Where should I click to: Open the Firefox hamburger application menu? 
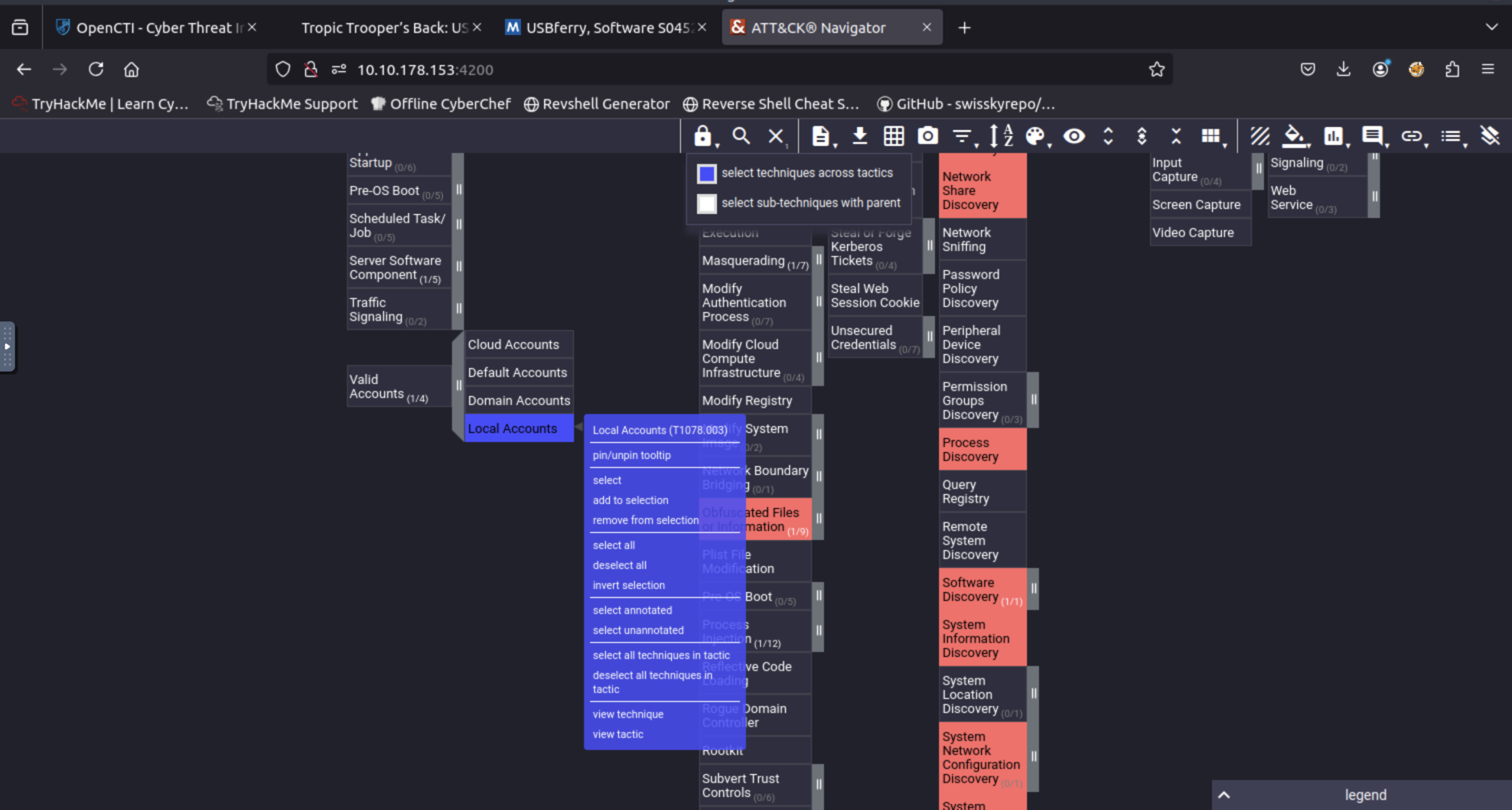tap(1488, 70)
